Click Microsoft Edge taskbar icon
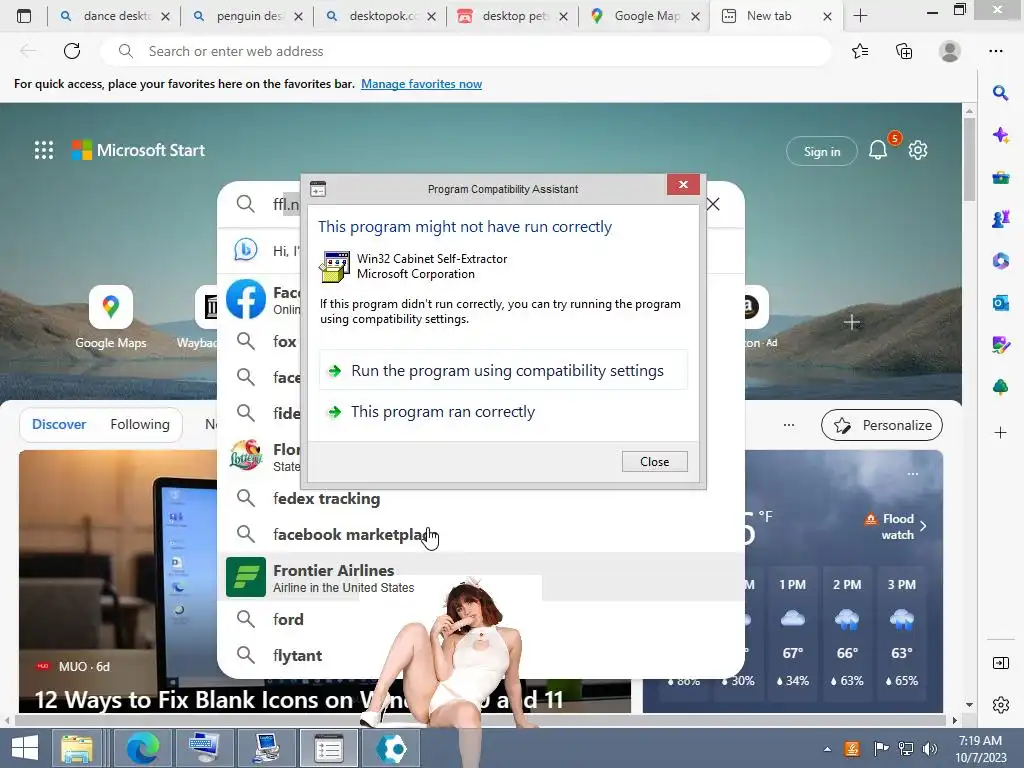Image resolution: width=1024 pixels, height=768 pixels. 142,748
